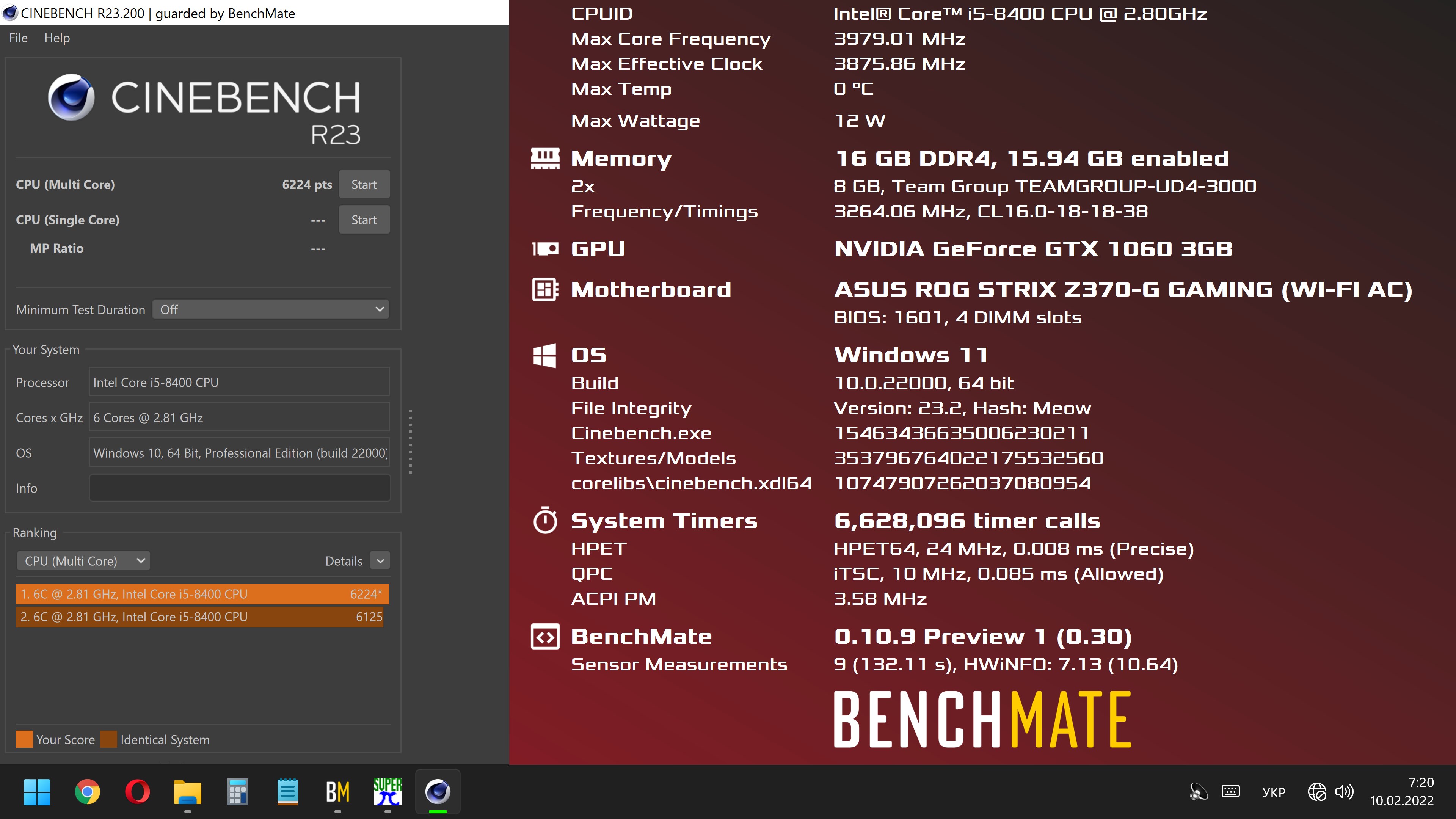This screenshot has width=1456, height=819.
Task: Click the Max Wattage 12 W value
Action: 860,121
